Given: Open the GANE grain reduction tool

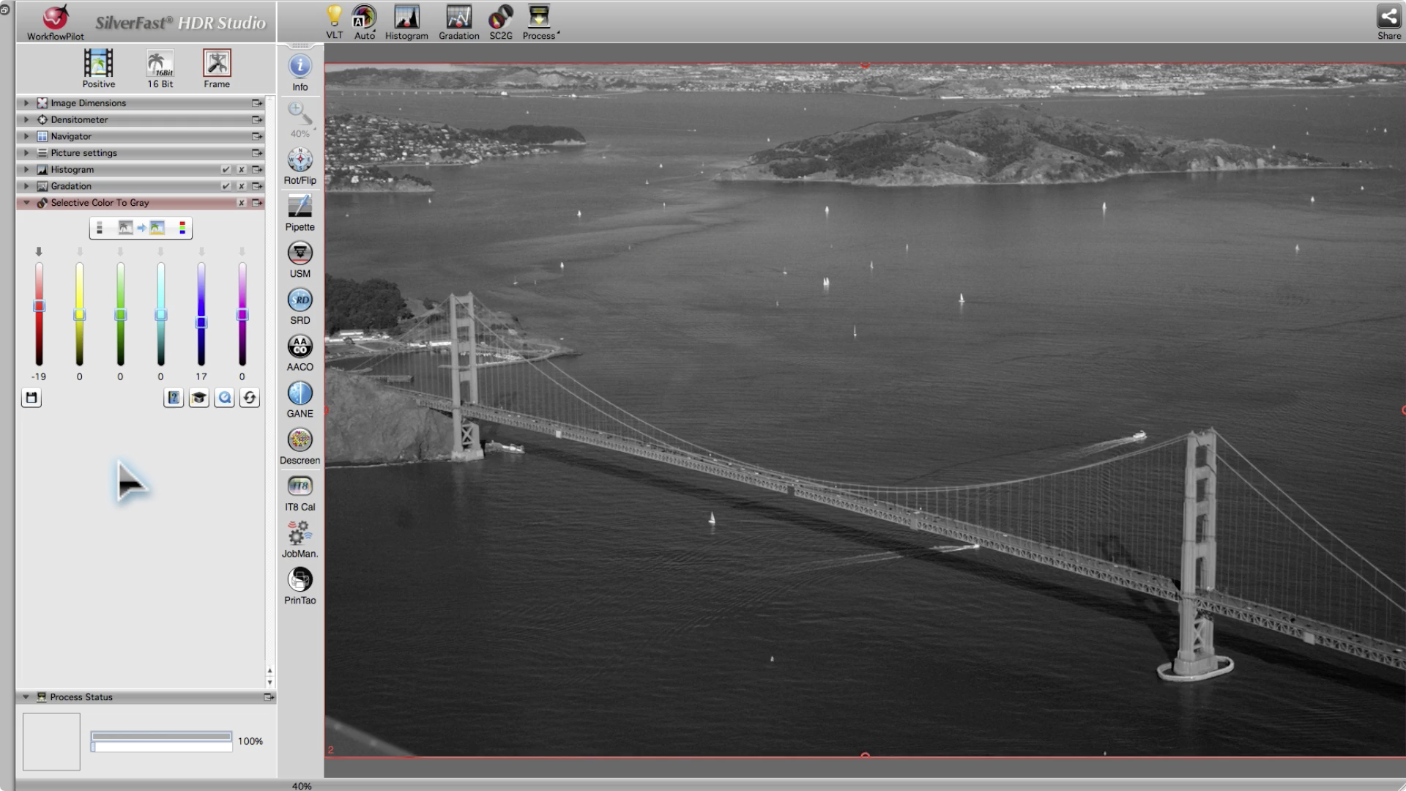Looking at the screenshot, I should (300, 394).
